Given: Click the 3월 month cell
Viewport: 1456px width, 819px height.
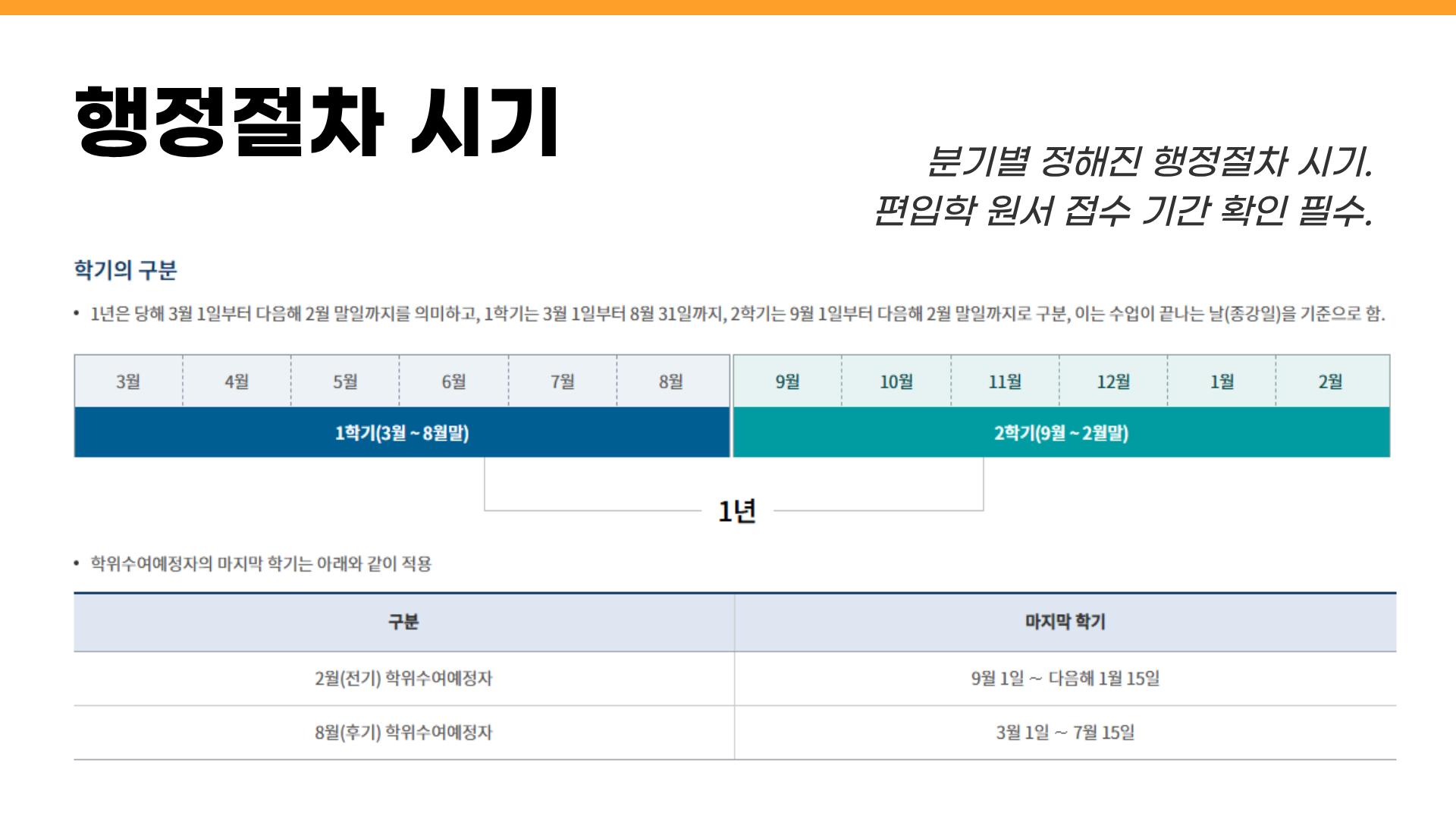Looking at the screenshot, I should coord(128,381).
